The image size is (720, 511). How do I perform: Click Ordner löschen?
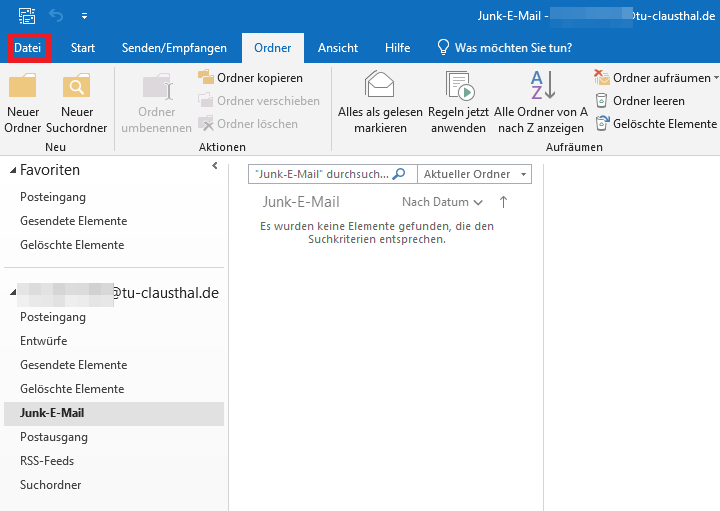pos(248,124)
